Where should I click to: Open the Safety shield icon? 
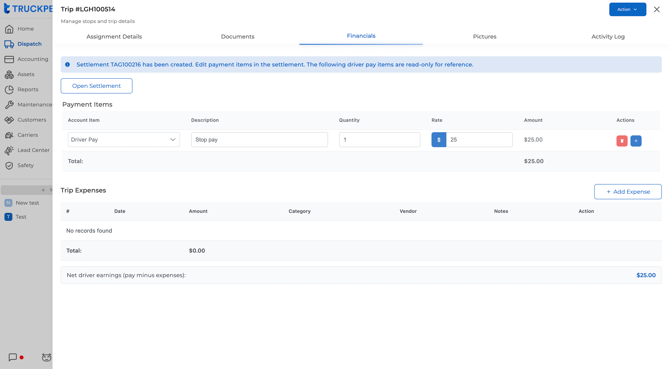[9, 165]
